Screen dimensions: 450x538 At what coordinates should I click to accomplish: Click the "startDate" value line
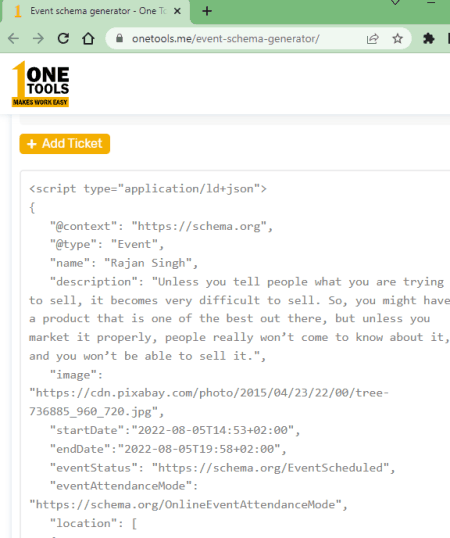[175, 430]
